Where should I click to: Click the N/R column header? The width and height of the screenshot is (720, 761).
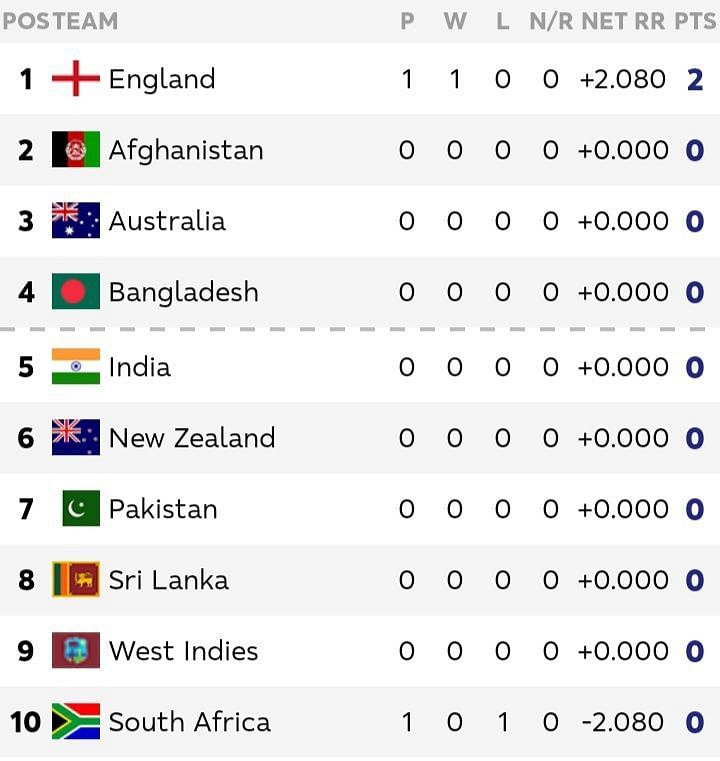tap(551, 21)
